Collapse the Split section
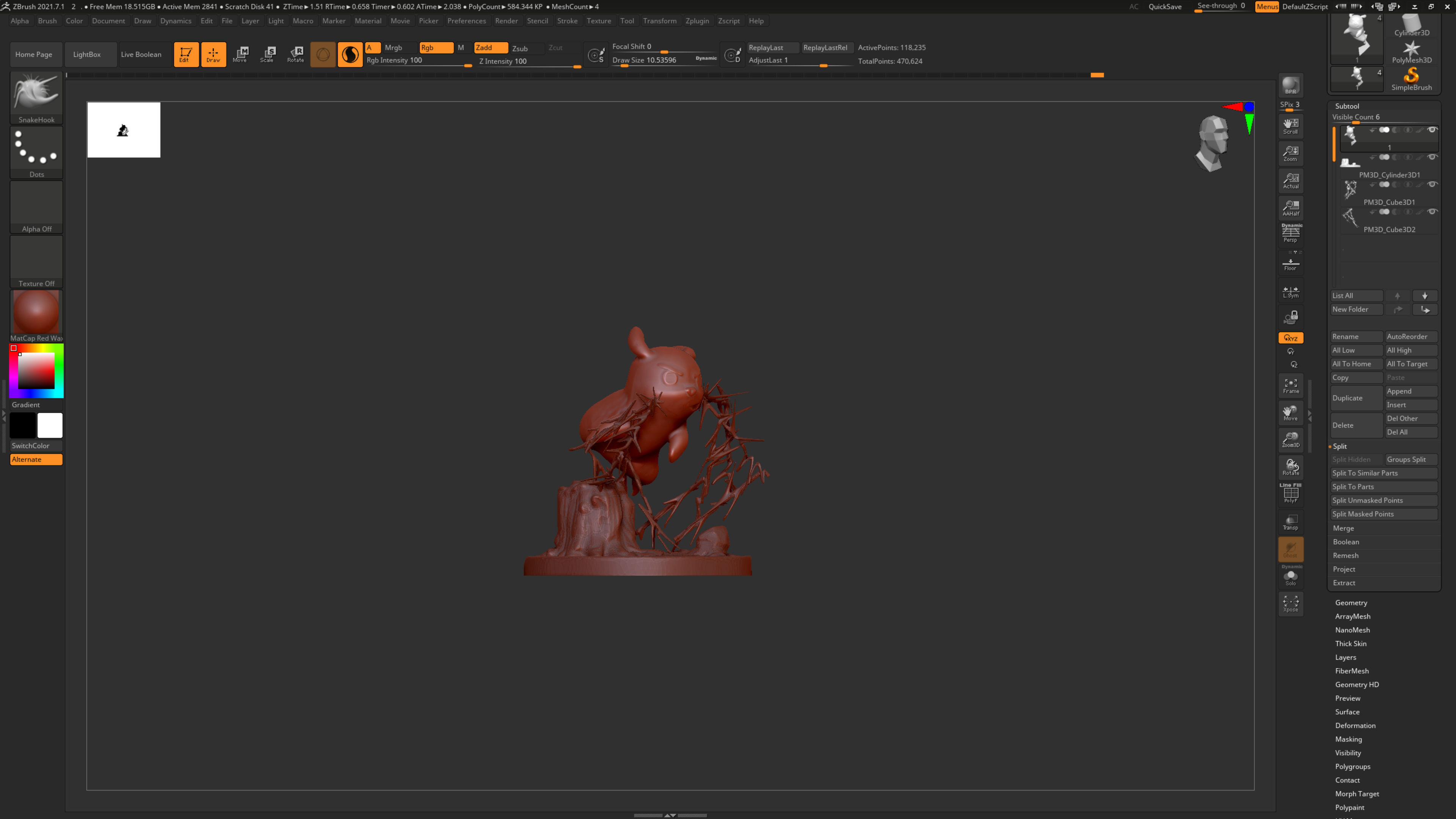The image size is (1456, 819). coord(1340,446)
